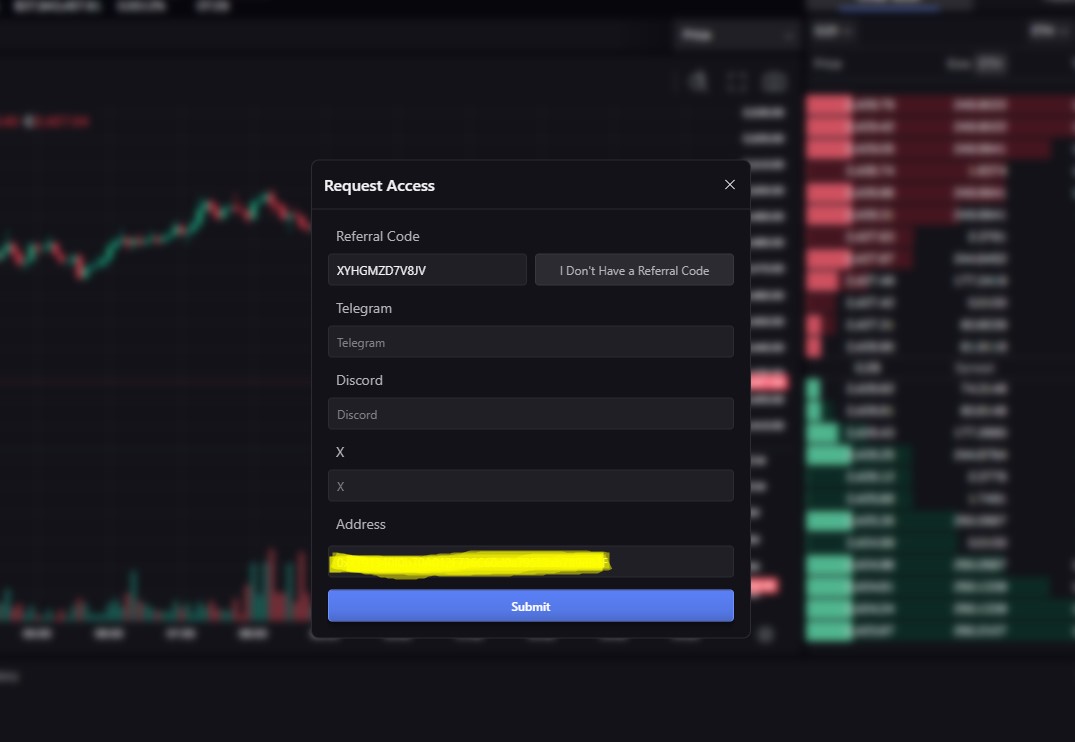Select the Discord input box
The width and height of the screenshot is (1075, 742).
point(530,414)
